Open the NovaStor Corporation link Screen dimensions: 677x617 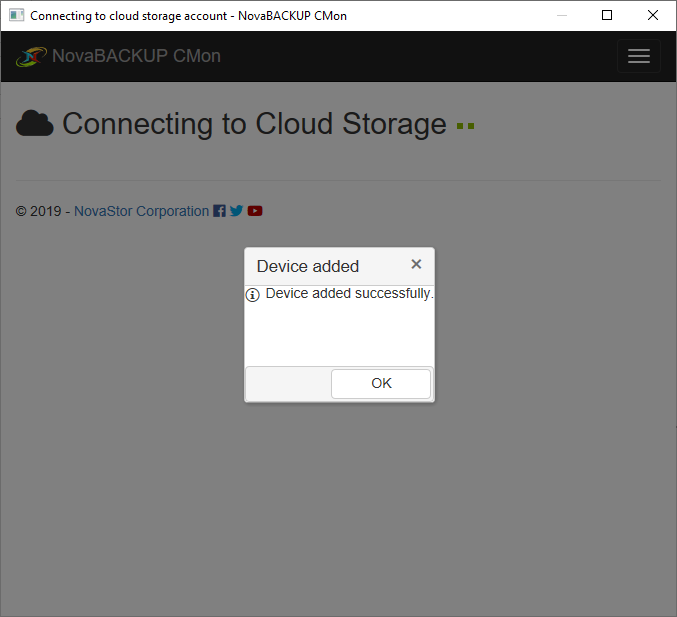142,211
